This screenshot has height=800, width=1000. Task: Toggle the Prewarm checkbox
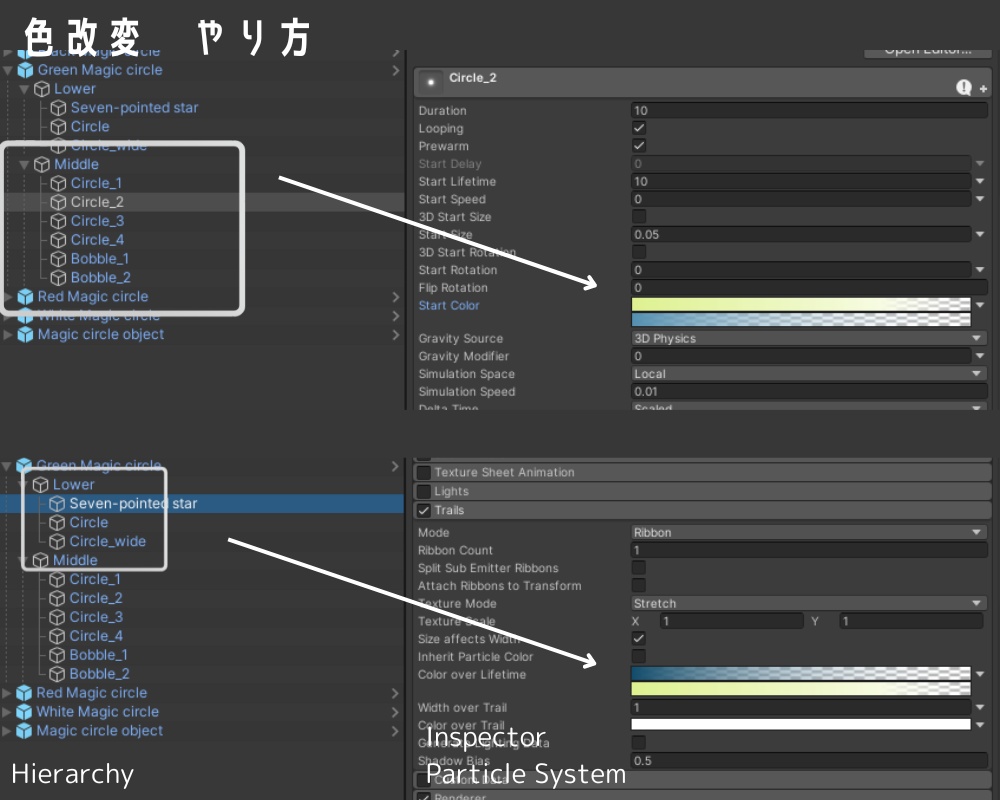pyautogui.click(x=638, y=145)
